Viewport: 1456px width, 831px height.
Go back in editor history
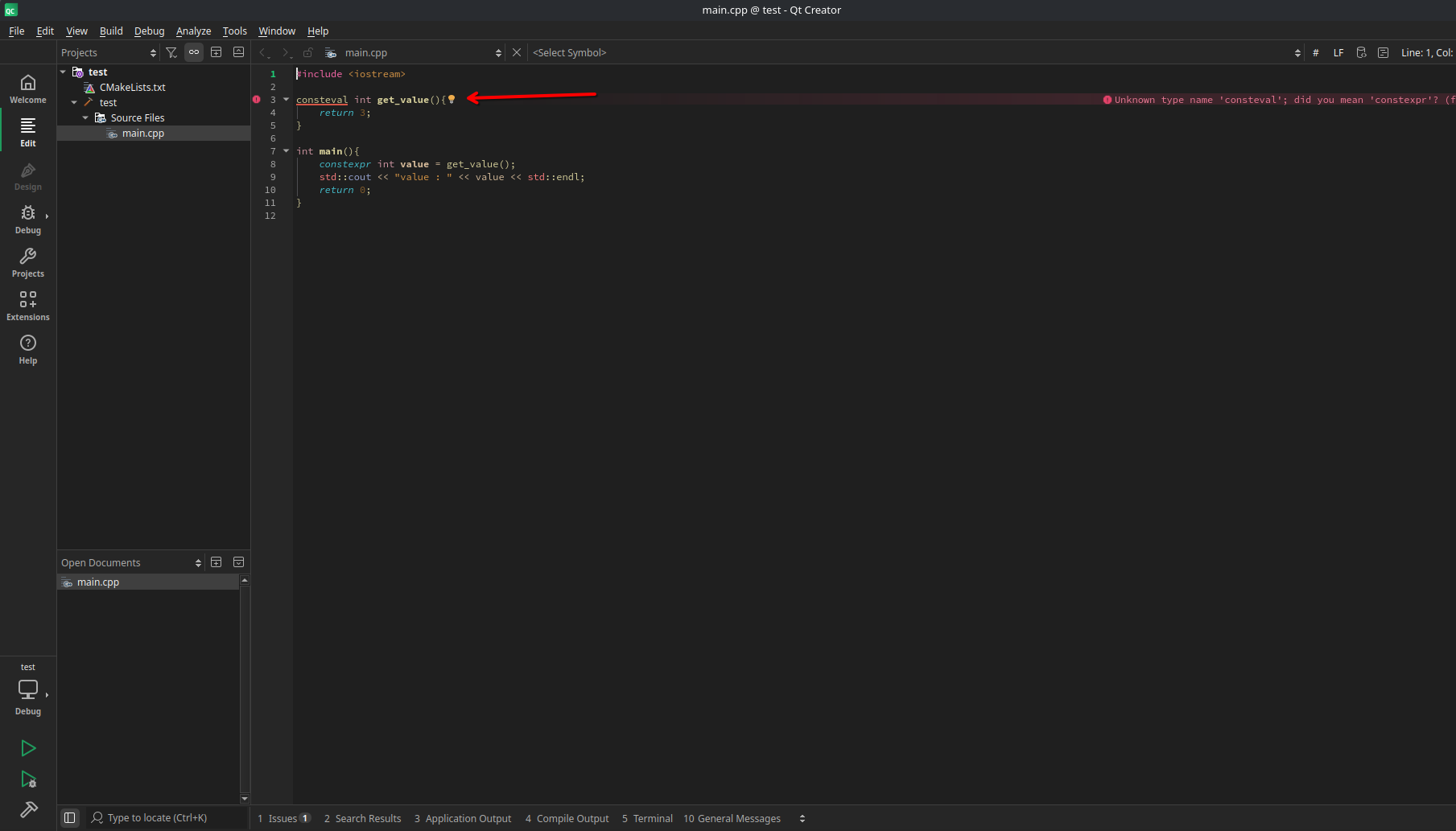point(263,52)
